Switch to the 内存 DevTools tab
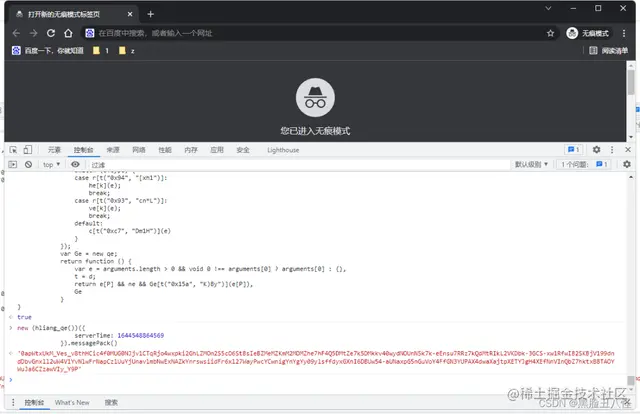Viewport: 640px width, 414px height. tap(191, 150)
